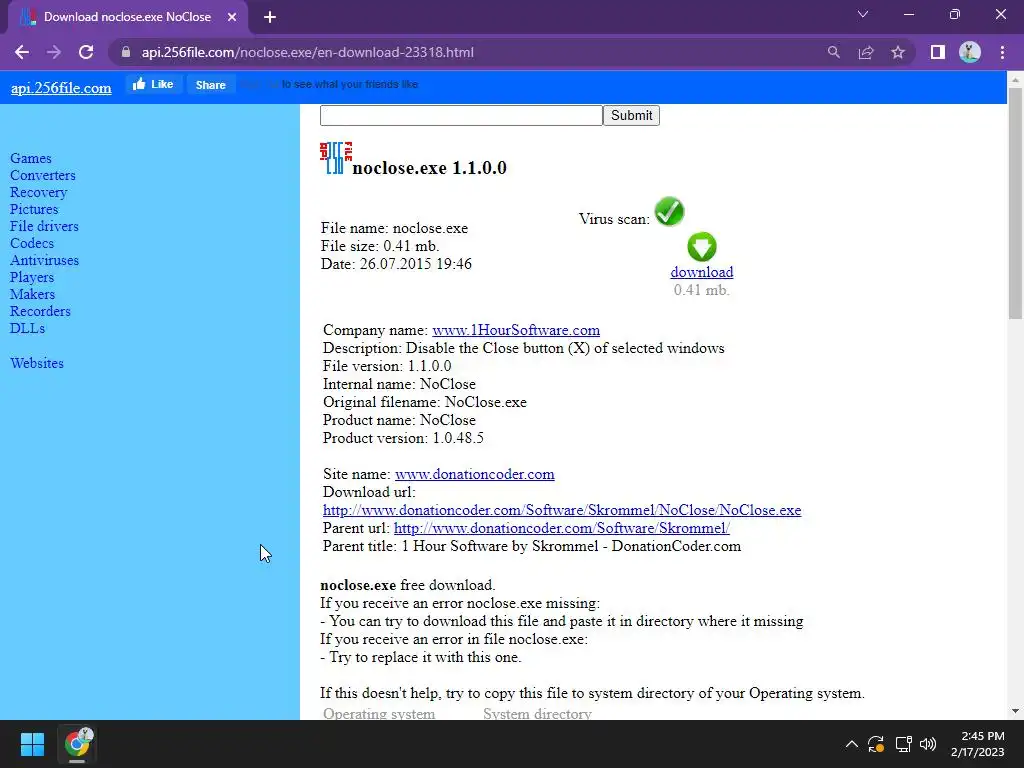The width and height of the screenshot is (1024, 768).
Task: Click scrollbar down arrow
Action: [x=1015, y=711]
